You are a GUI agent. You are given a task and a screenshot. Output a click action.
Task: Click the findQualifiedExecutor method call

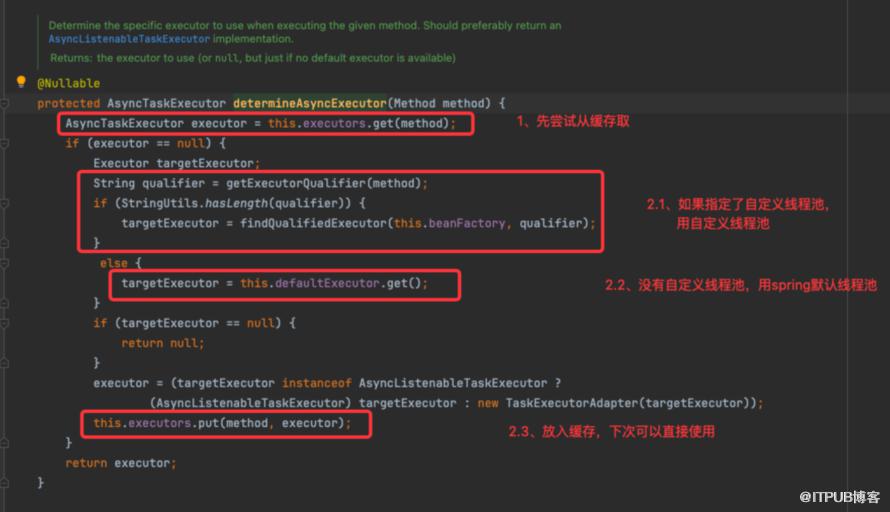click(x=314, y=224)
